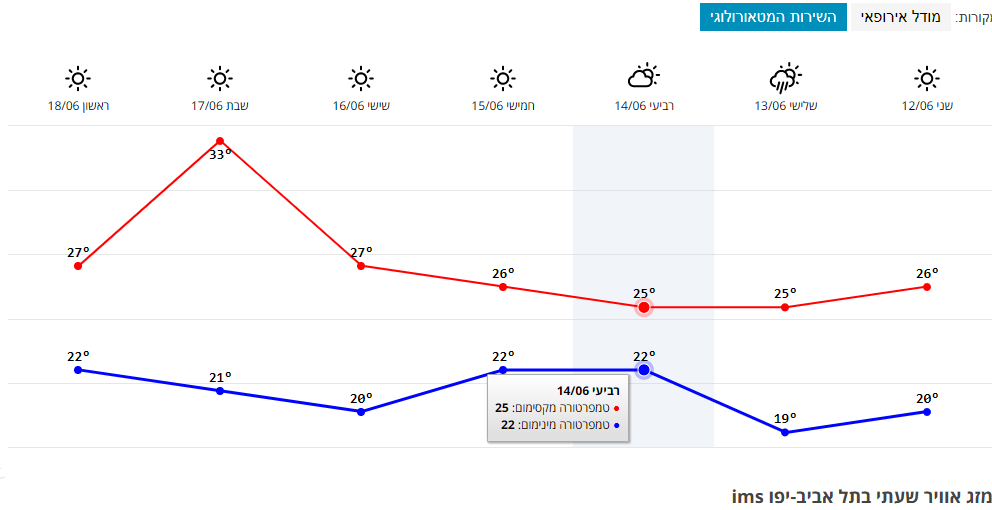Click the שלישי 13/06 date label

click(x=785, y=105)
